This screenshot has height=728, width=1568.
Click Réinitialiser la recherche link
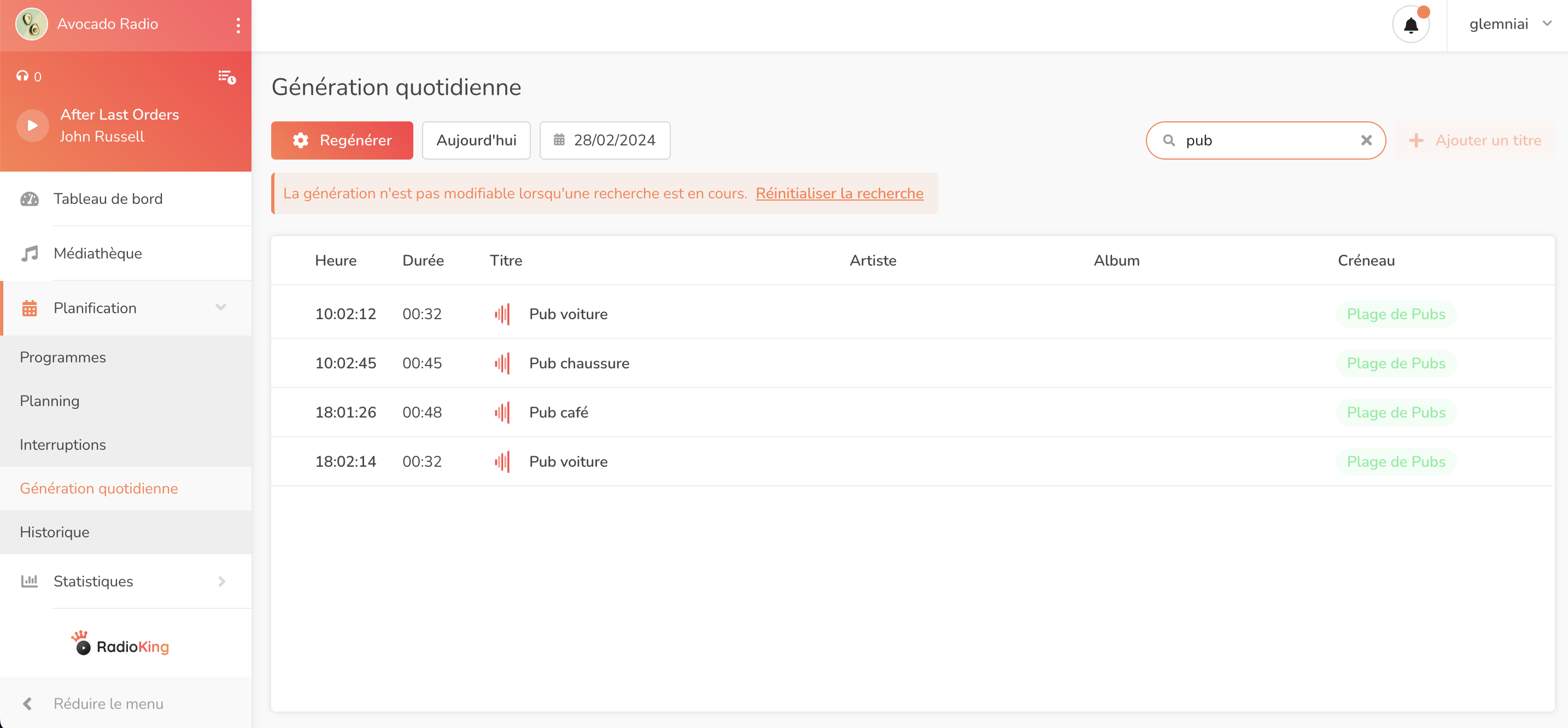coord(839,193)
